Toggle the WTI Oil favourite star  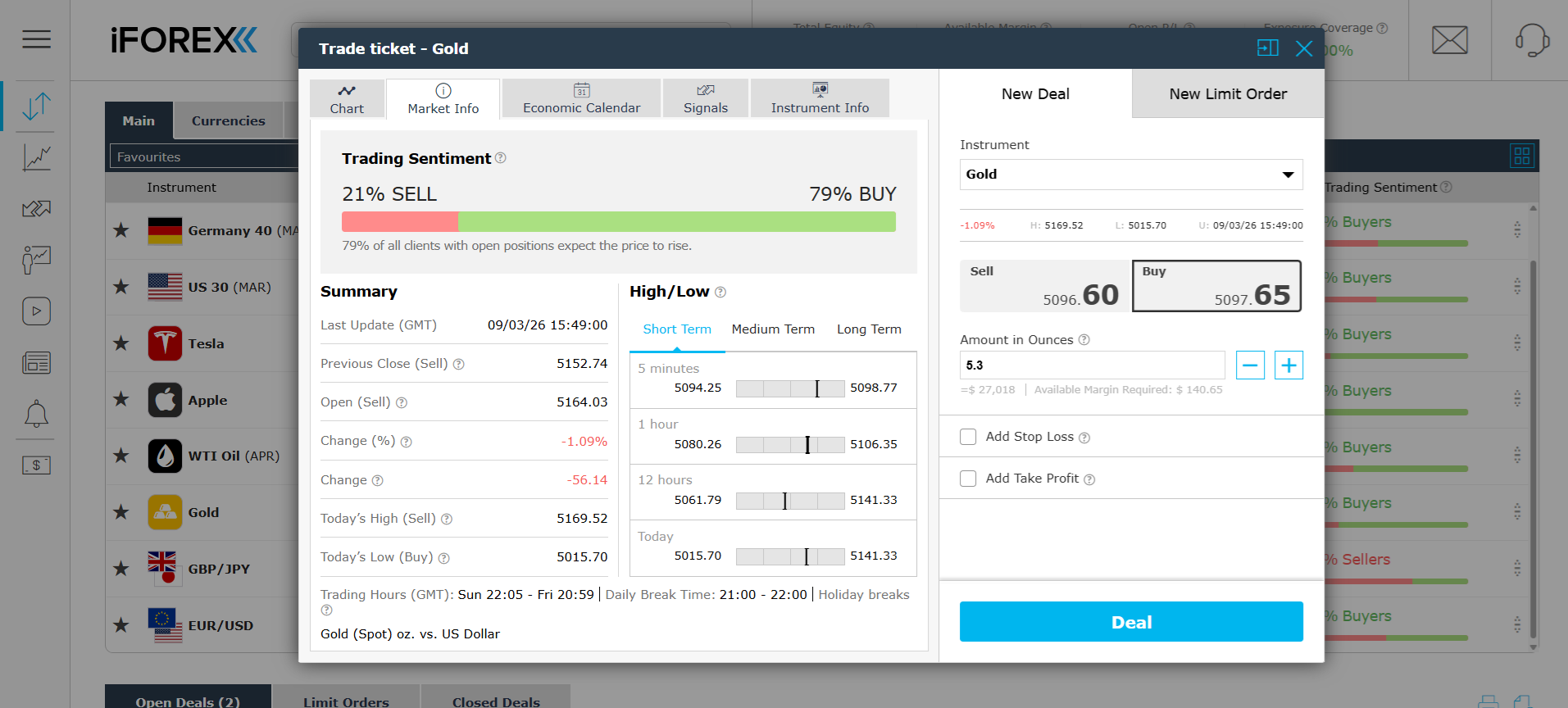pyautogui.click(x=121, y=456)
